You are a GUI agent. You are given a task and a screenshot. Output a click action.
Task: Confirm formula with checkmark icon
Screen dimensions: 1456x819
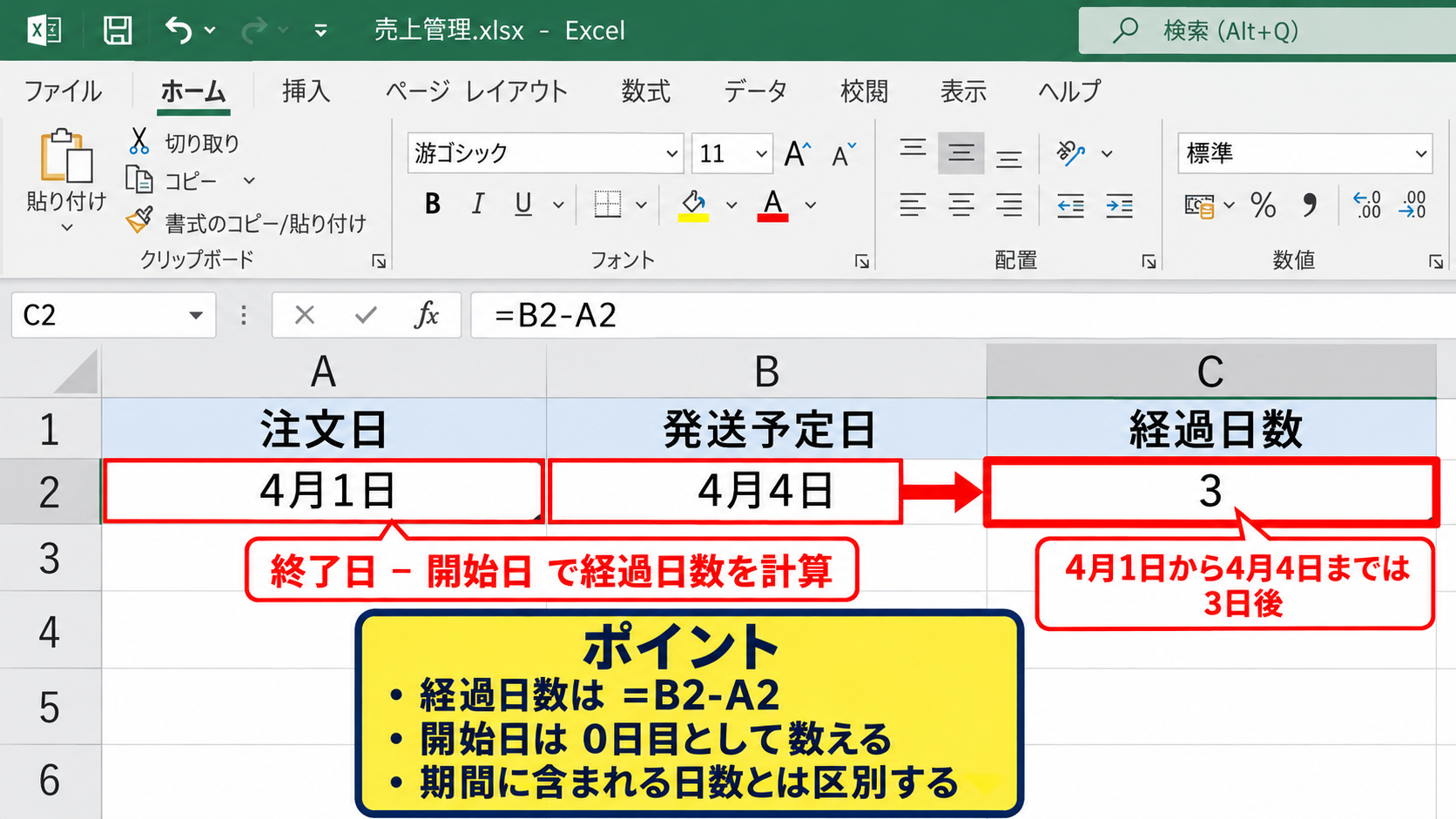[x=366, y=314]
